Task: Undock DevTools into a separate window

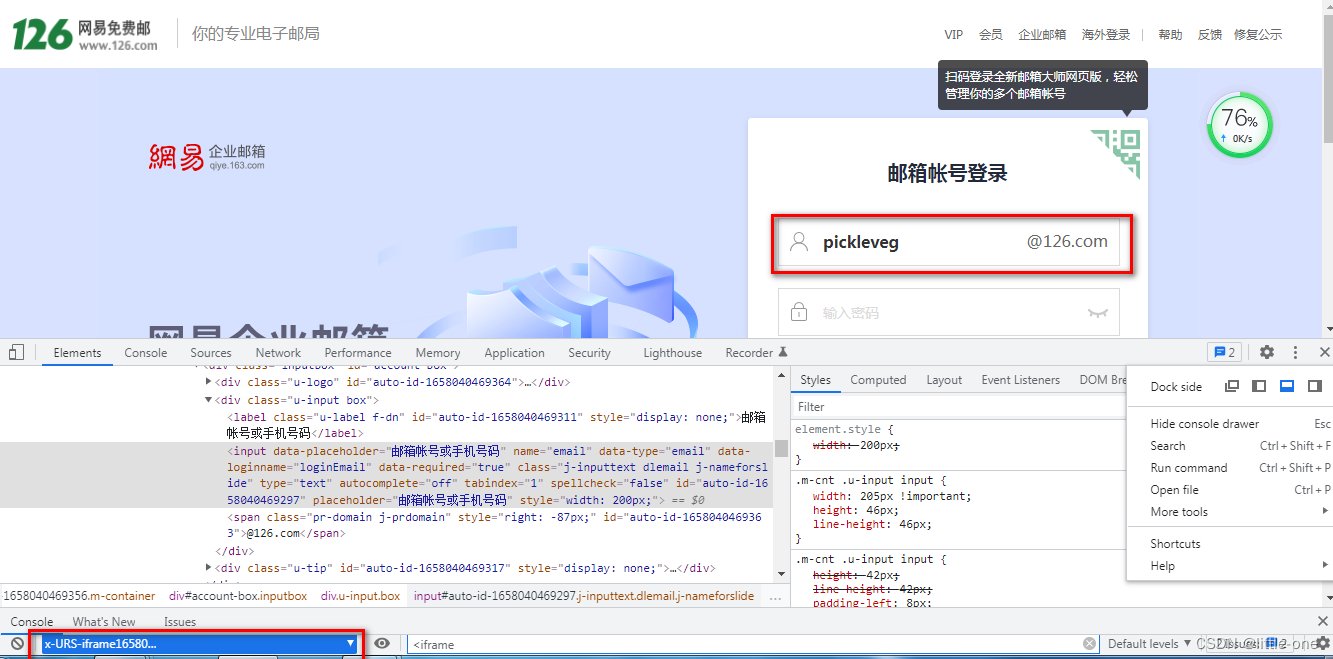Action: (x=1232, y=386)
